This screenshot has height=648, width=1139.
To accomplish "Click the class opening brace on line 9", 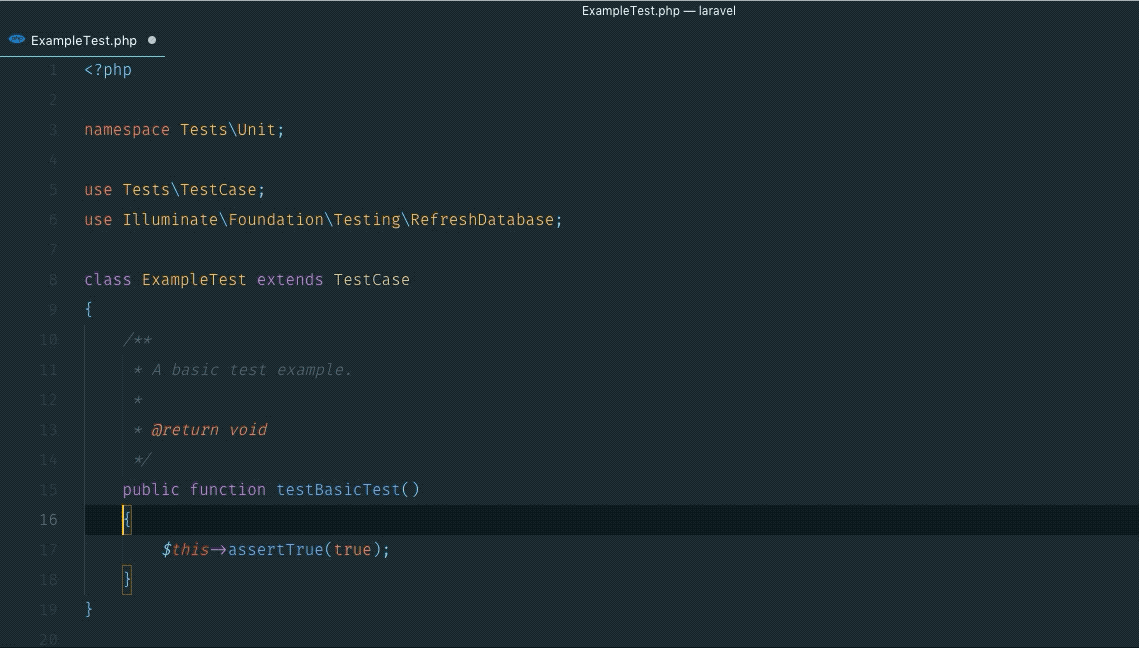I will 89,310.
